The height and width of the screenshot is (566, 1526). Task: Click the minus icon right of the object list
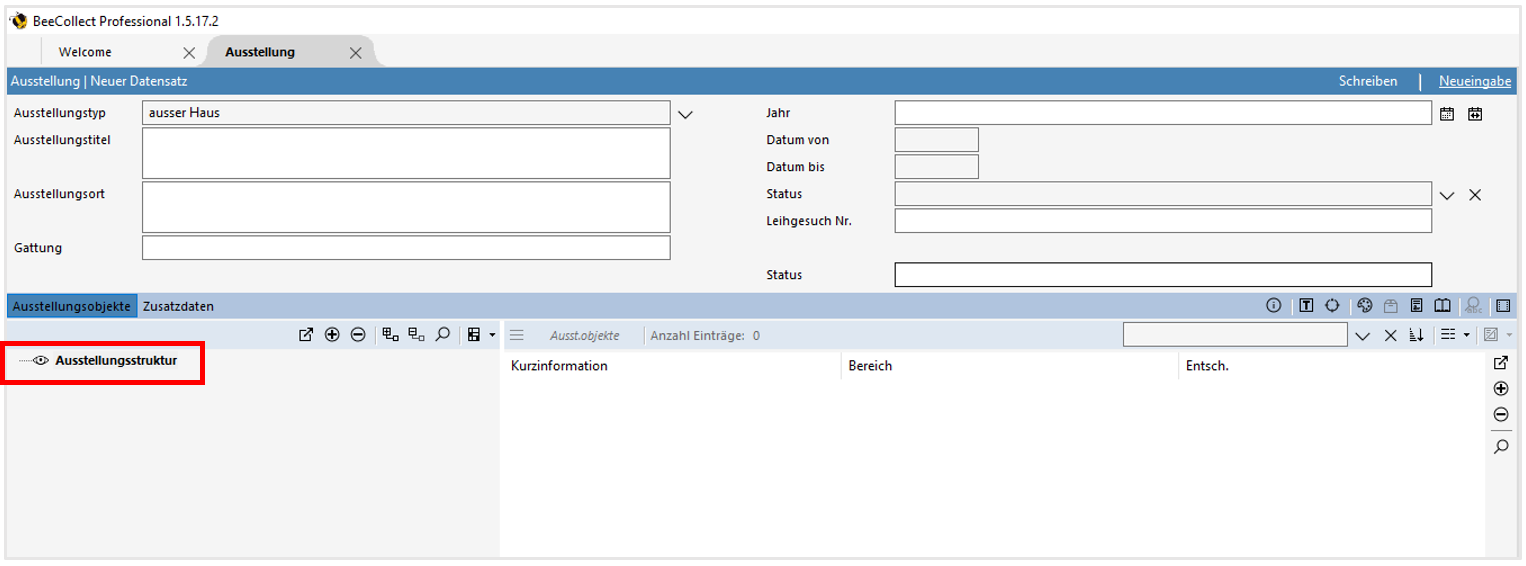click(1500, 415)
